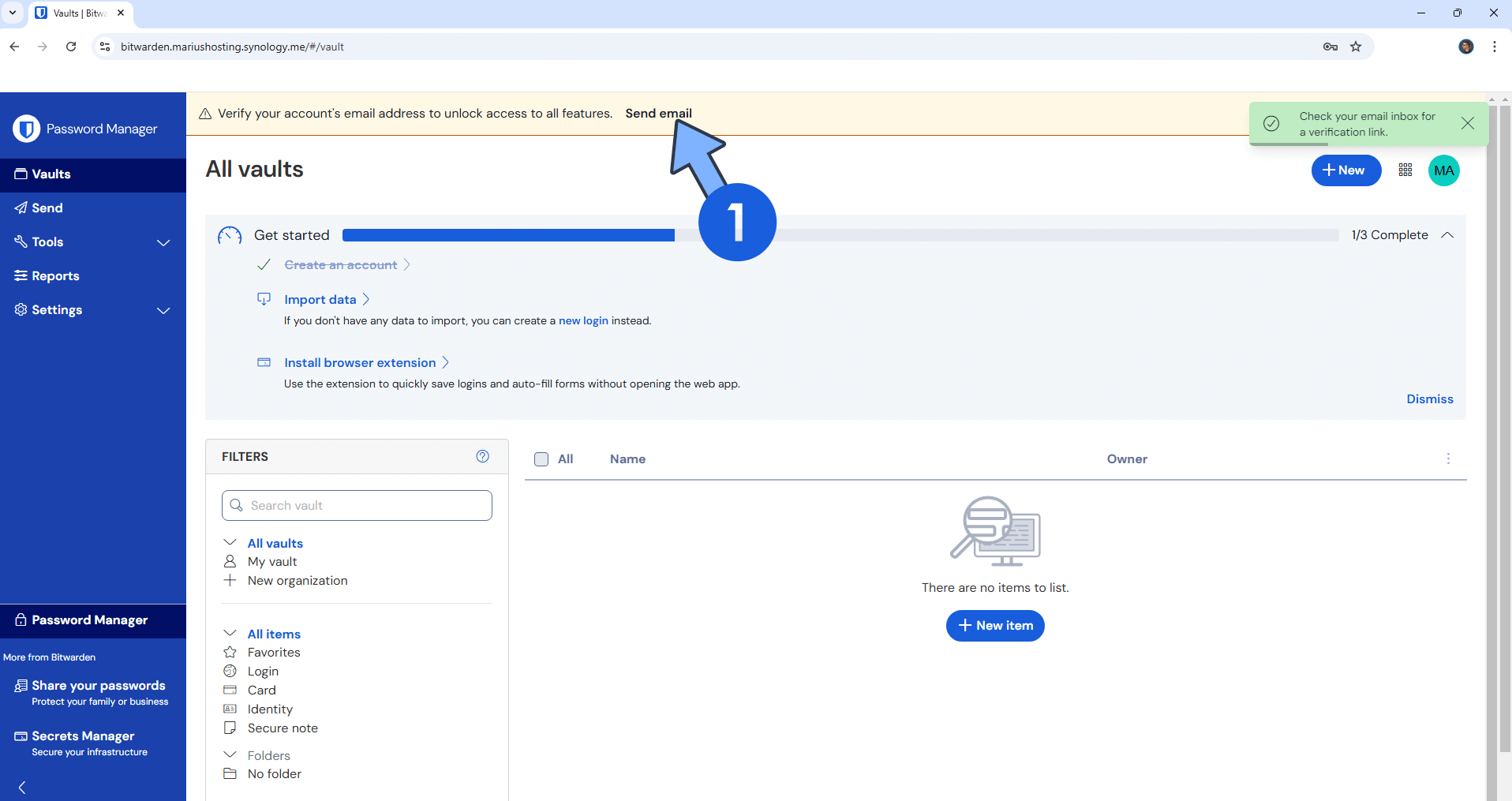This screenshot has width=1512, height=801.
Task: Open the product grid apps icon
Action: pos(1405,170)
